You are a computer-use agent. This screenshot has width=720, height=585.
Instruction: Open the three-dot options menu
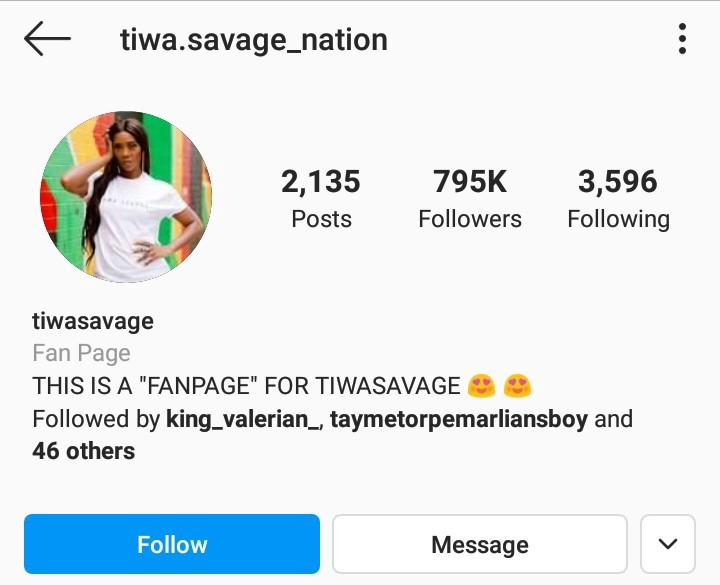click(x=682, y=39)
